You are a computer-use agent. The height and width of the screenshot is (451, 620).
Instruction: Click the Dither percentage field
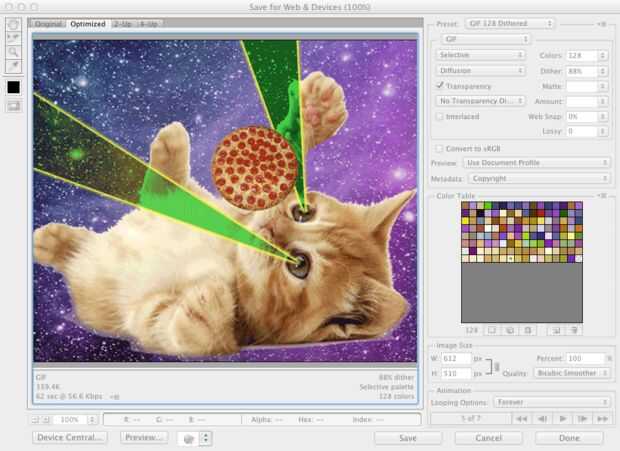coord(582,71)
